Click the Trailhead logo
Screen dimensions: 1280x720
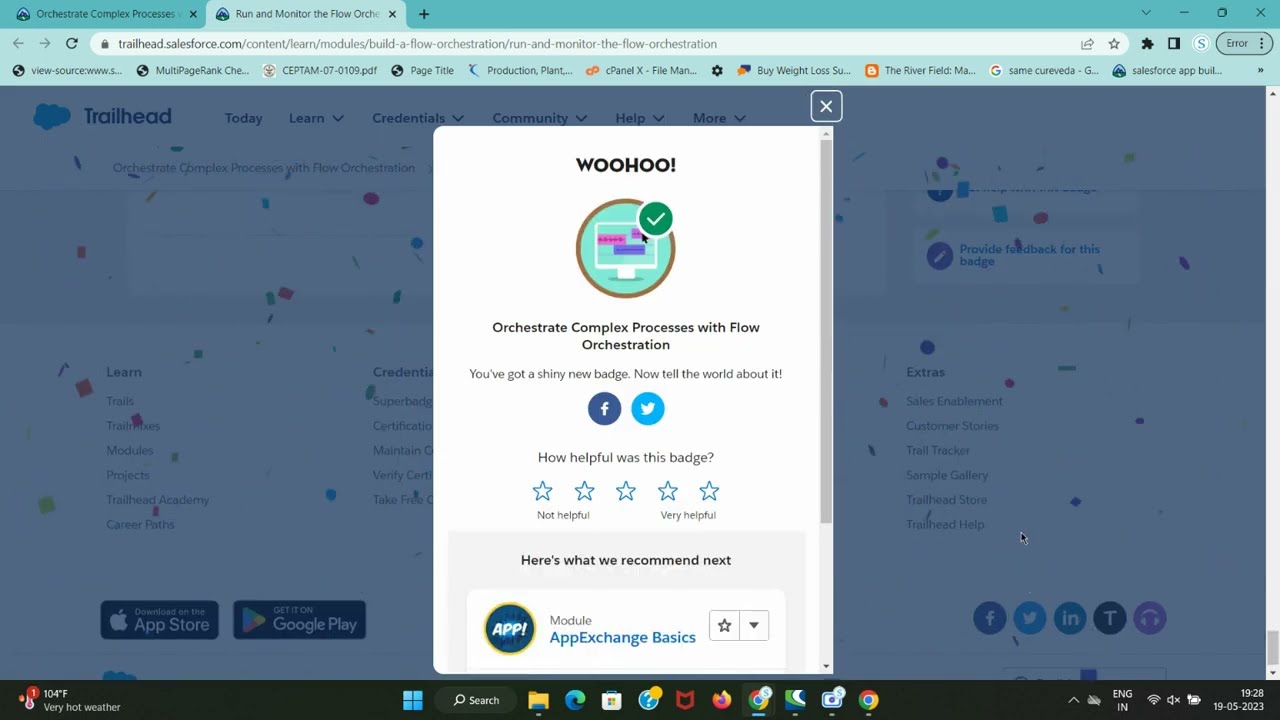click(102, 116)
